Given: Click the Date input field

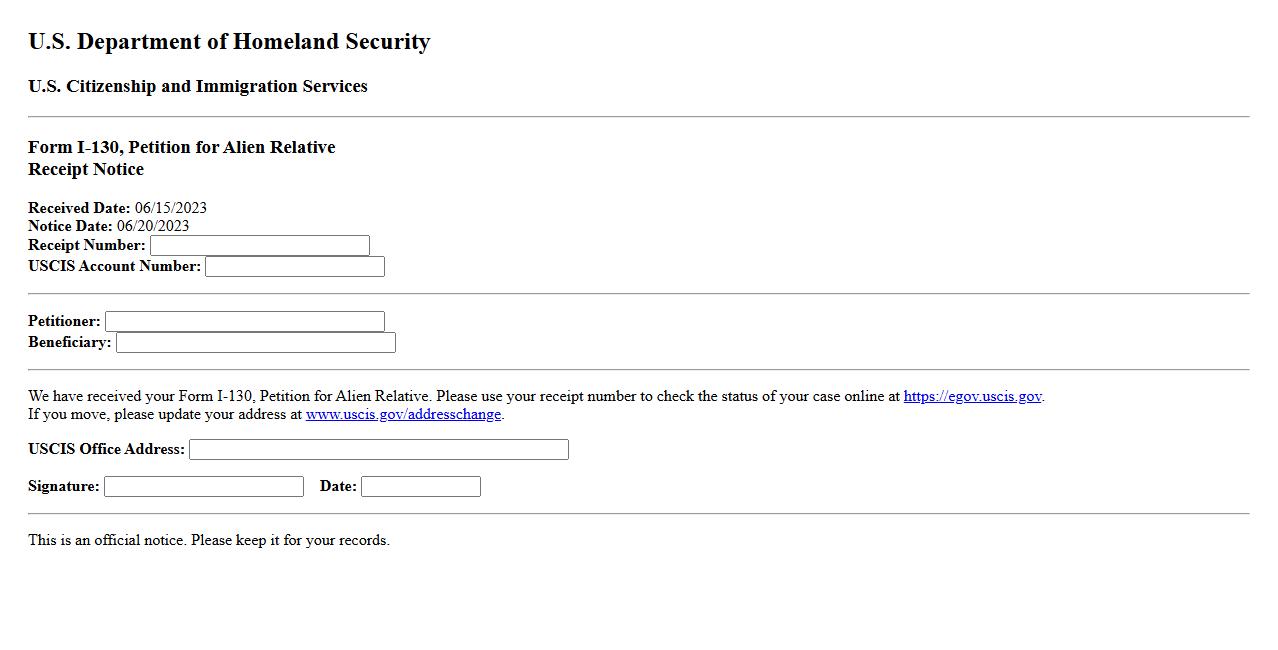Looking at the screenshot, I should (x=421, y=487).
